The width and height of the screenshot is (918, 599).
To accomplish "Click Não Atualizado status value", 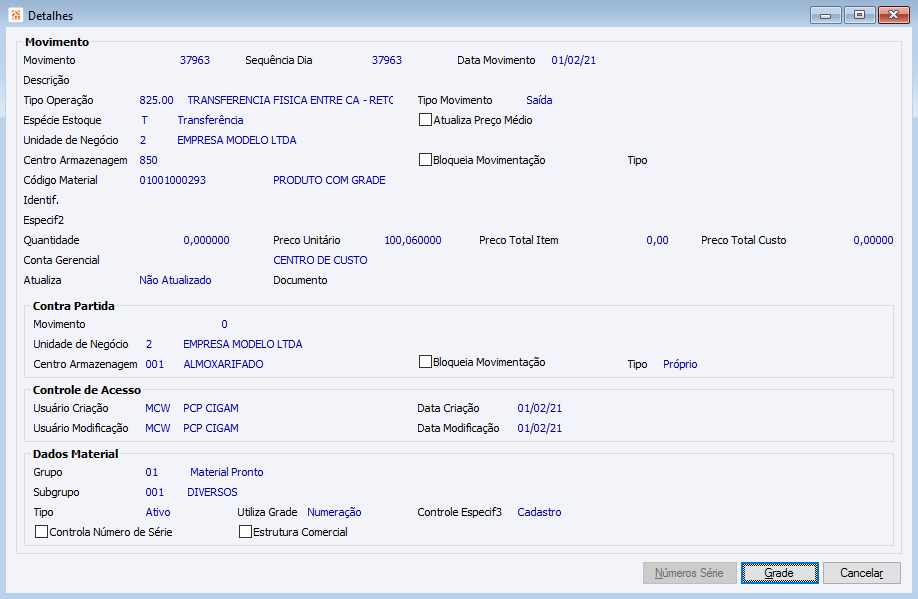I will pyautogui.click(x=175, y=280).
